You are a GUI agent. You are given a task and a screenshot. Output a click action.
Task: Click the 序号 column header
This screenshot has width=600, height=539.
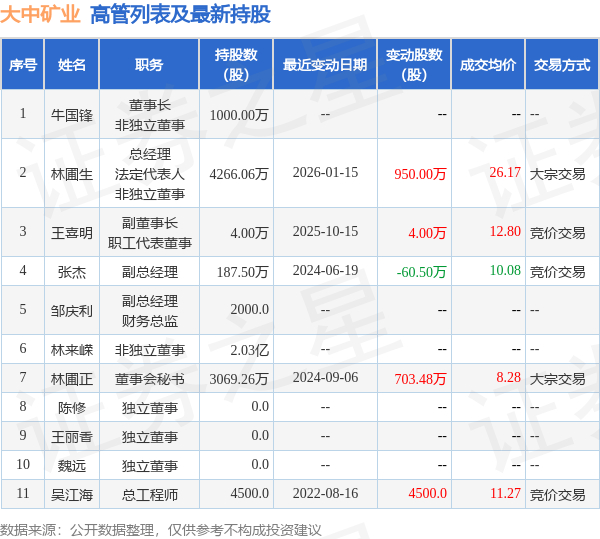point(23,65)
